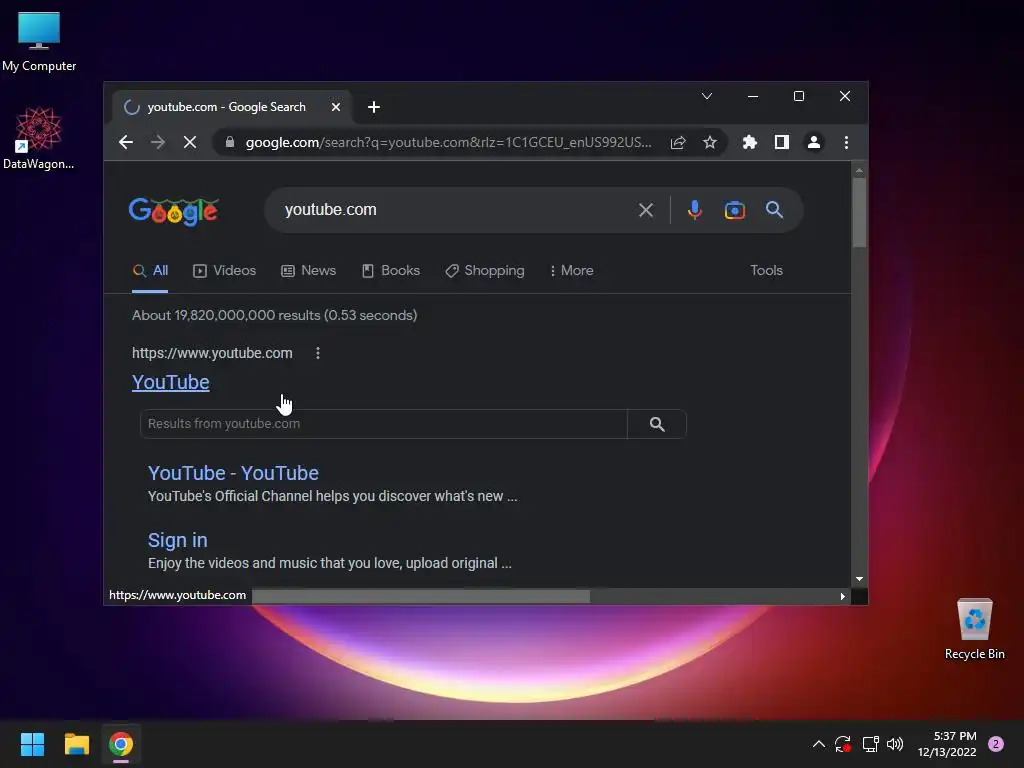
Task: Open the Chrome profile avatar icon
Action: coord(814,142)
